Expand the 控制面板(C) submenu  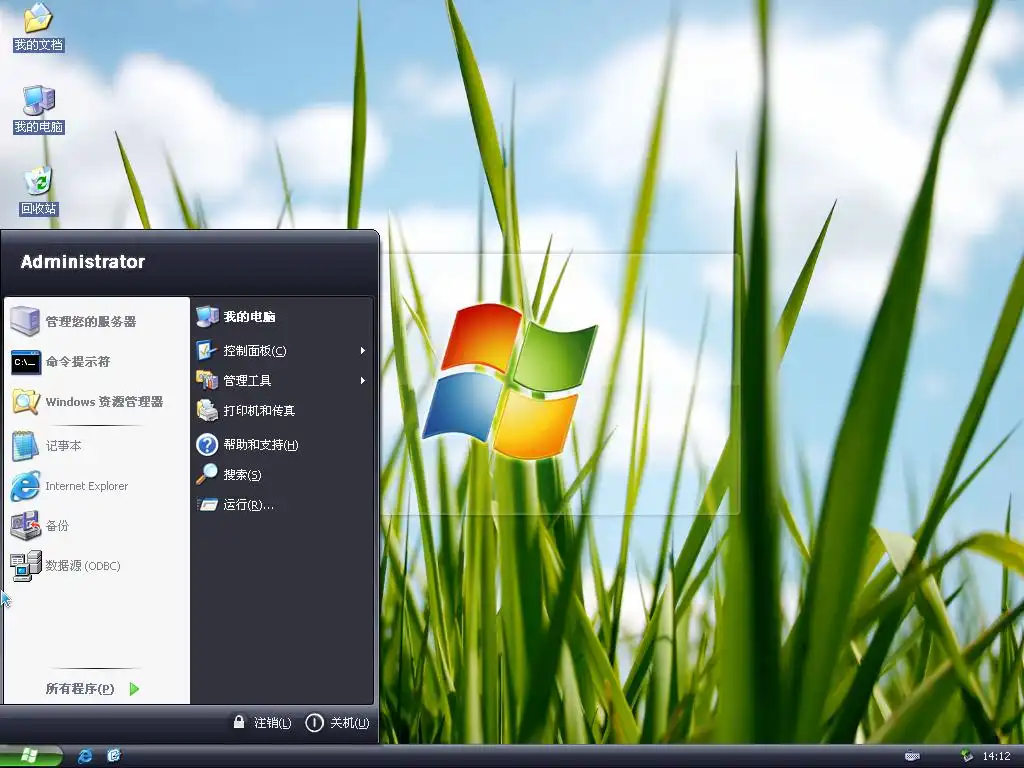tap(282, 351)
